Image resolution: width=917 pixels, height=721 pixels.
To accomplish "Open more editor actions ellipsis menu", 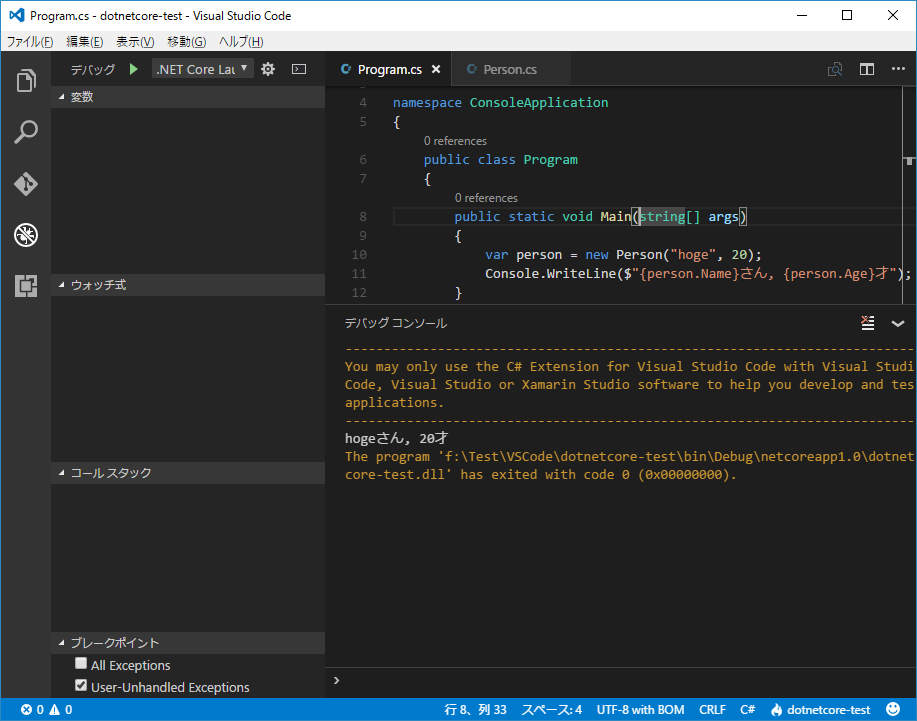I will [898, 69].
